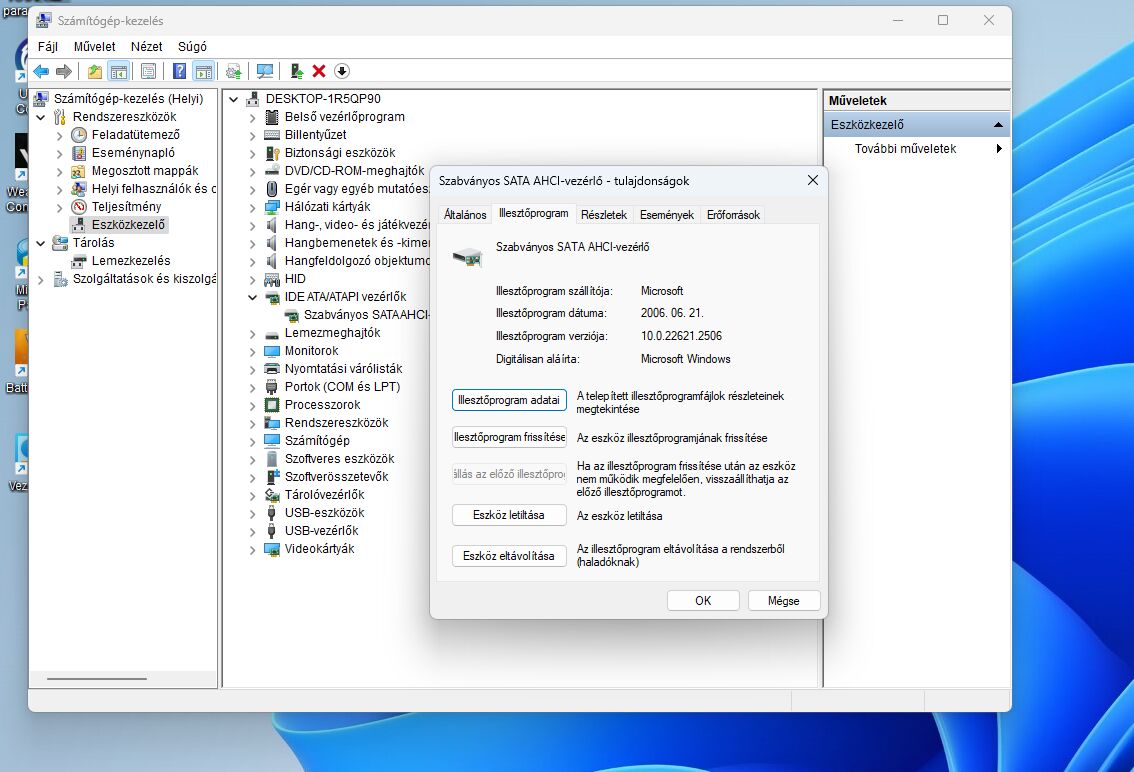Select Szabványos SATA AHCI device entry

tap(366, 315)
